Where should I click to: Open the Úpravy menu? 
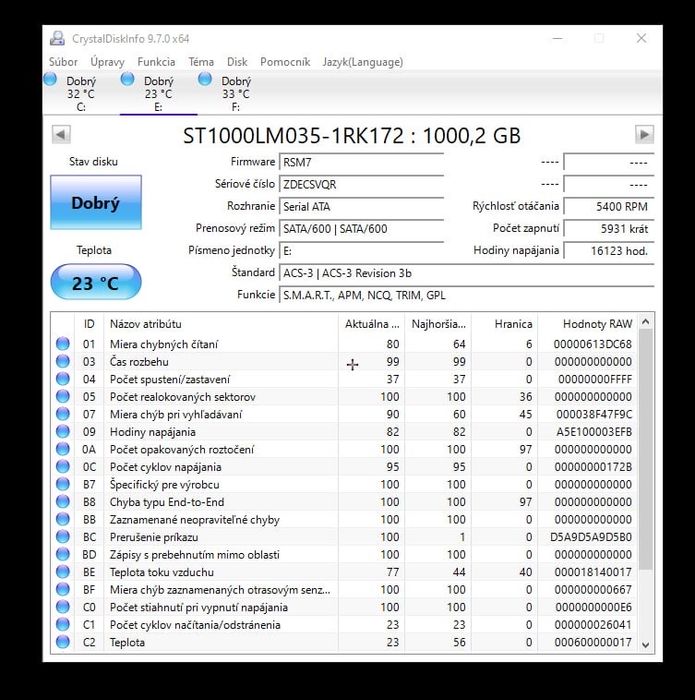click(x=107, y=62)
